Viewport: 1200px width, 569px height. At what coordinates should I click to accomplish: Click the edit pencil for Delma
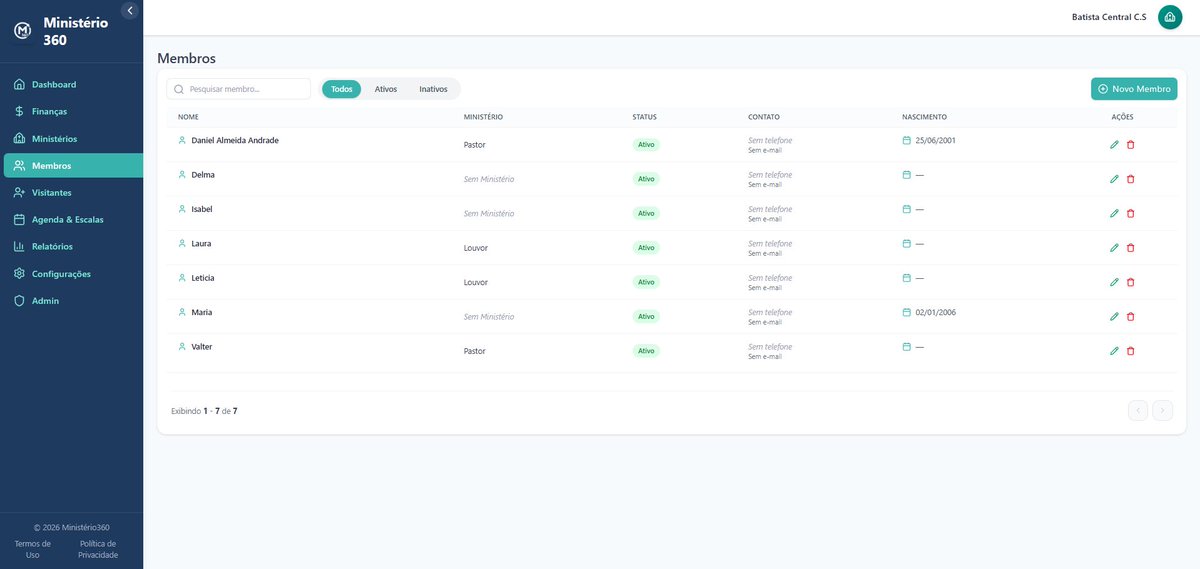tap(1114, 179)
